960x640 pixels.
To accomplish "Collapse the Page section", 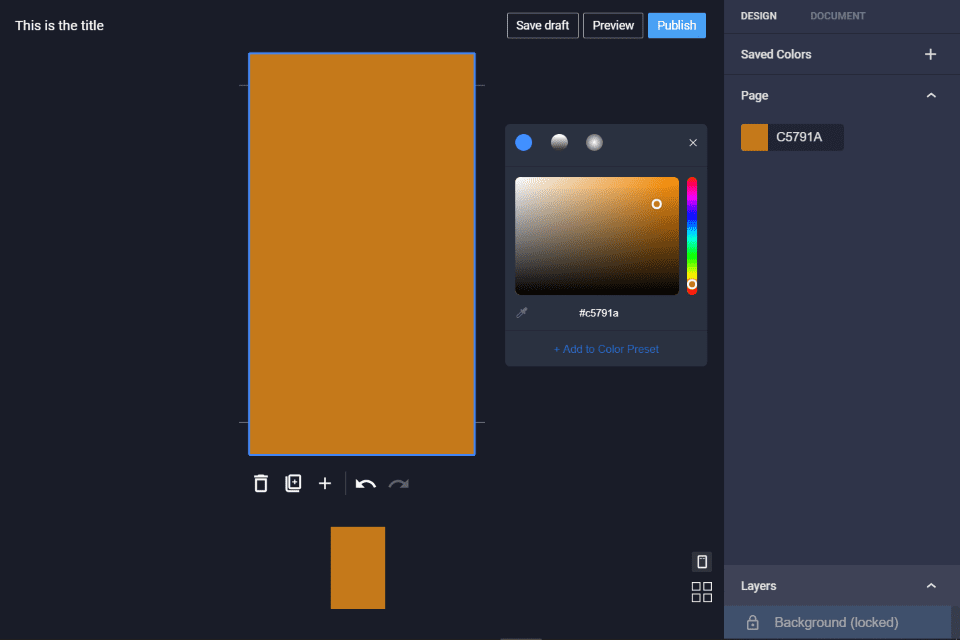I will coord(931,96).
